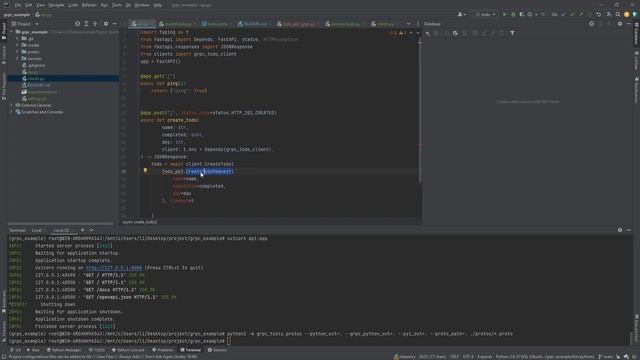Hide the Project panel with the minus icon

(x=115, y=24)
